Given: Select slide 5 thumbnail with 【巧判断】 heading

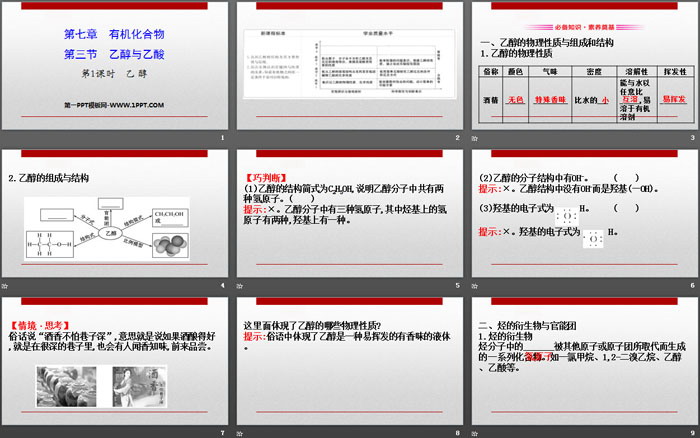Looking at the screenshot, I should click(x=350, y=213).
